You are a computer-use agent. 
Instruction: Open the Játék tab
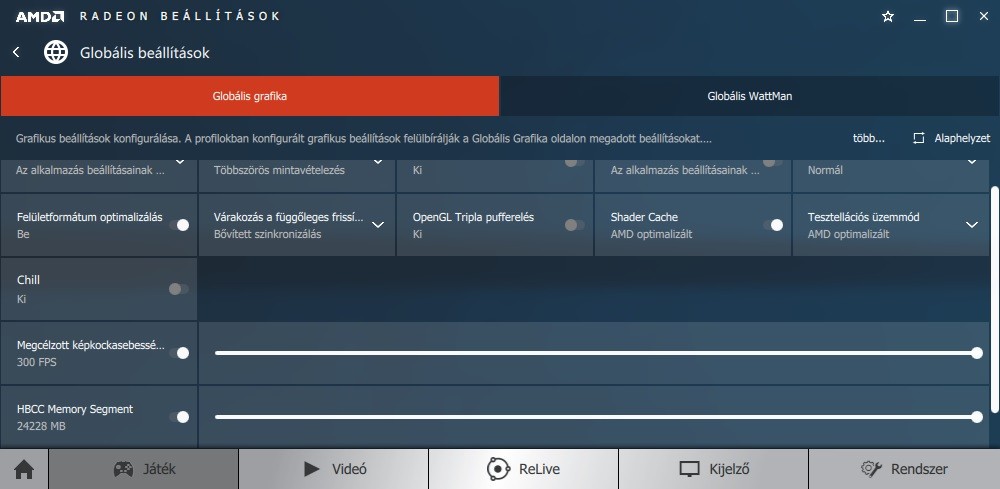click(143, 470)
